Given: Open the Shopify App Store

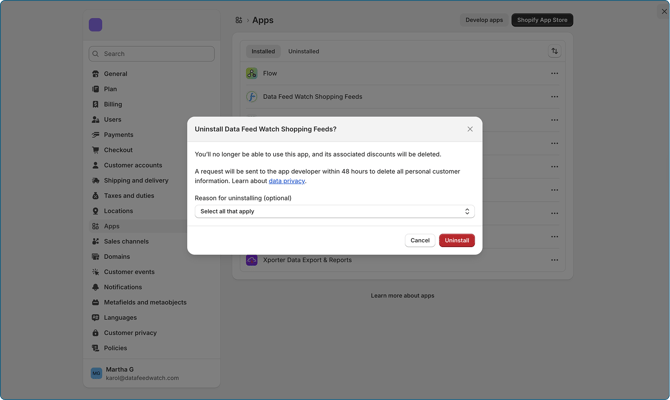Looking at the screenshot, I should [542, 20].
